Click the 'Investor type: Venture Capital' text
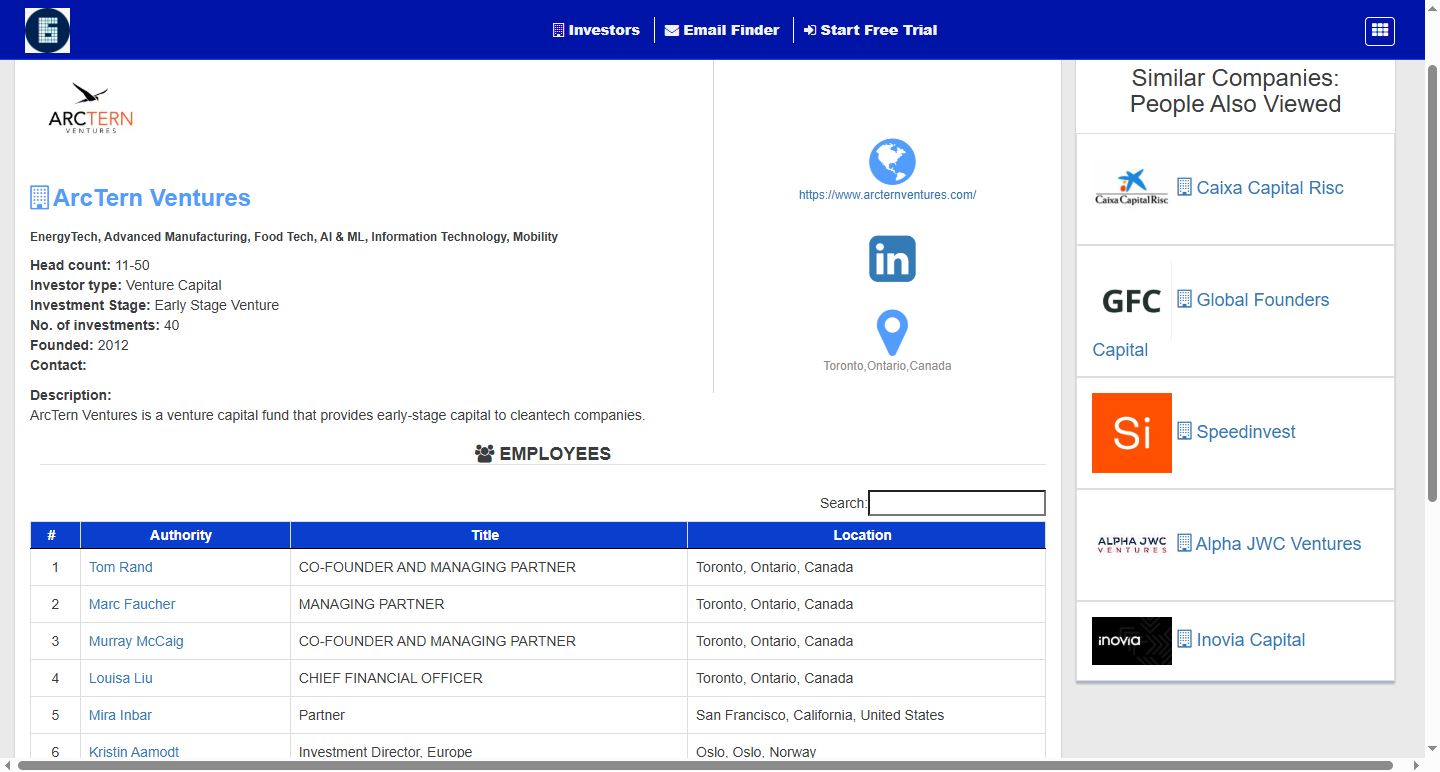This screenshot has width=1440, height=772. click(x=126, y=285)
